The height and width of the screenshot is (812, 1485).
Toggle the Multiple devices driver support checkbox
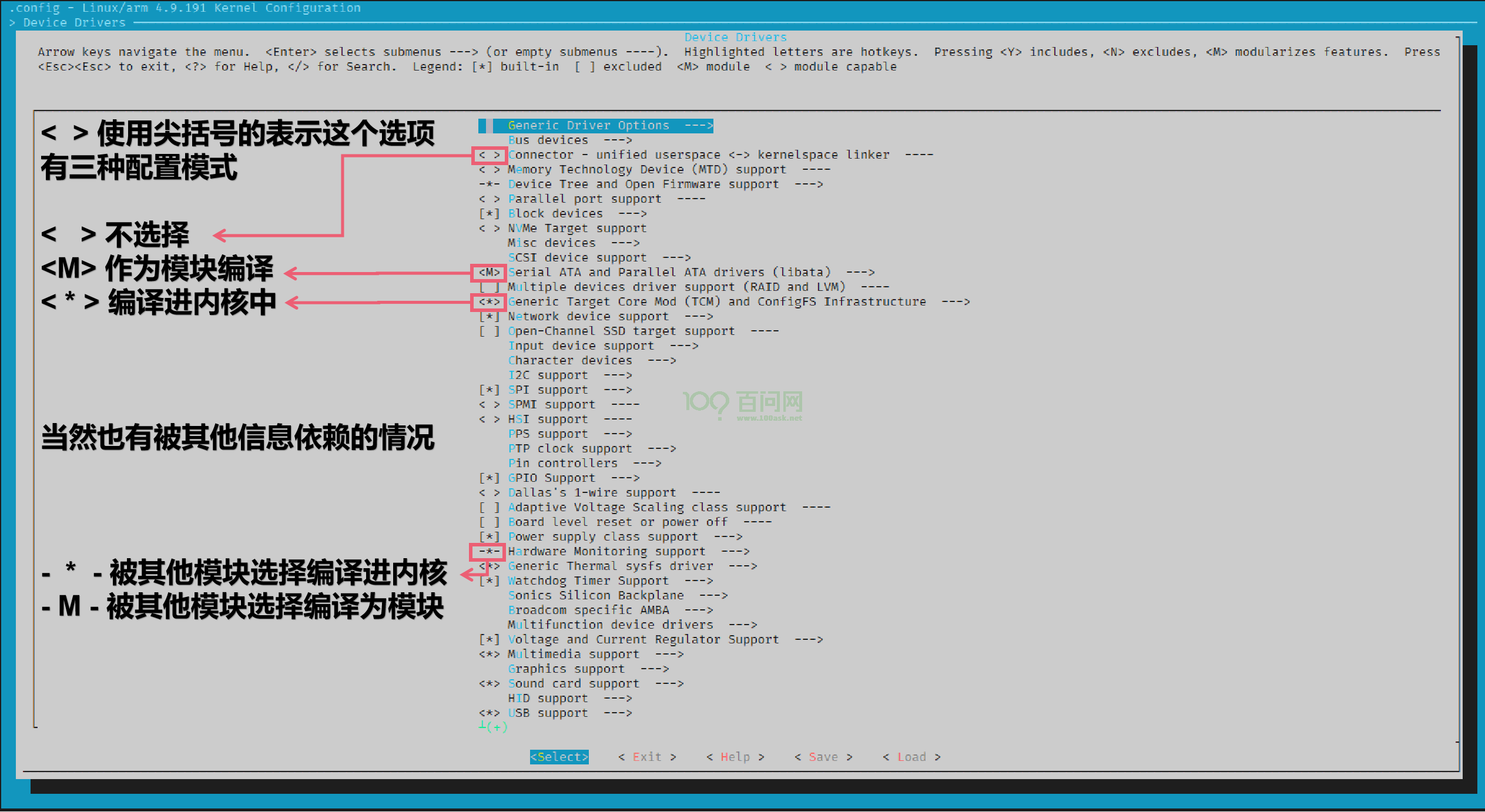(x=489, y=287)
